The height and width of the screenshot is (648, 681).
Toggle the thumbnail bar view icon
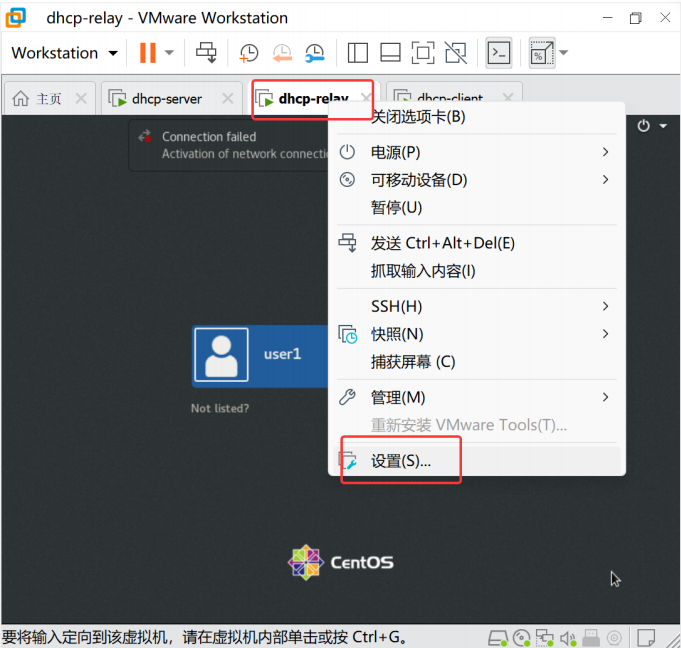click(x=390, y=53)
